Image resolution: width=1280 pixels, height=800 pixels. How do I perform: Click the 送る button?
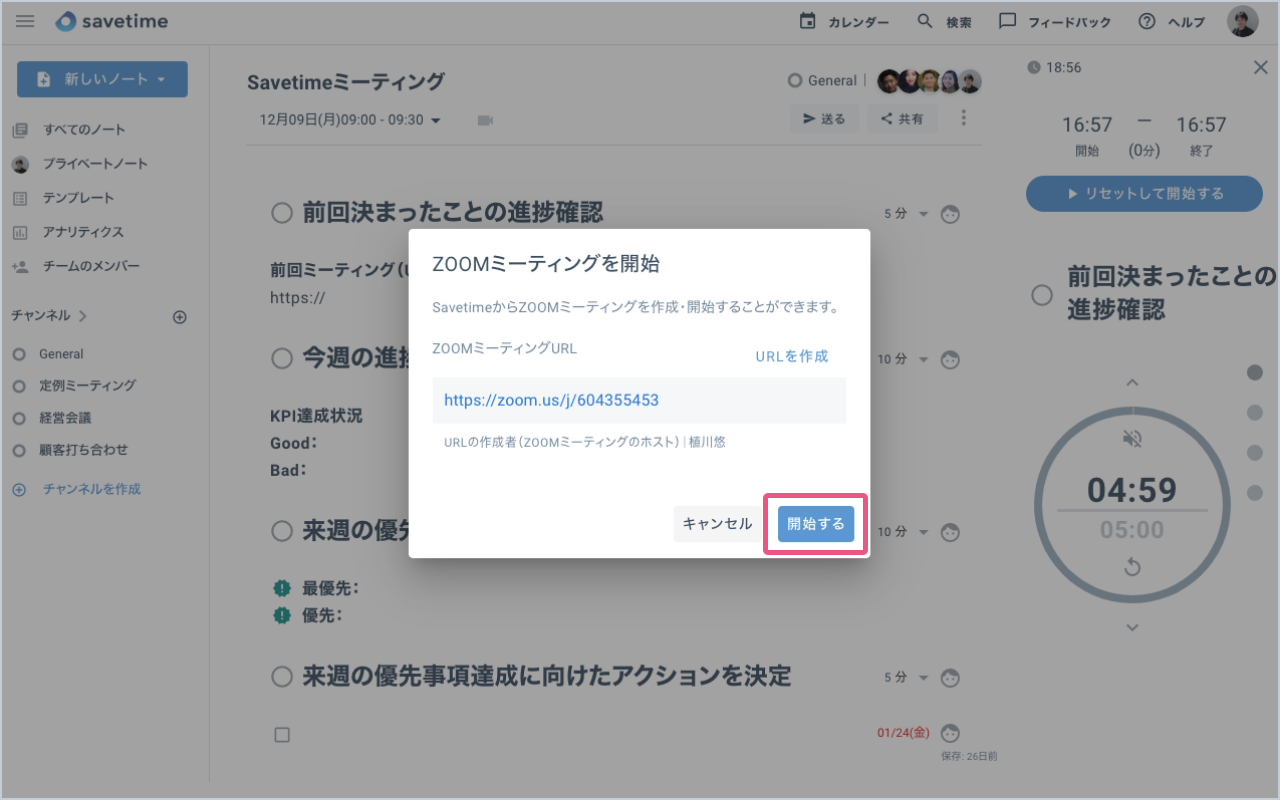tap(824, 119)
